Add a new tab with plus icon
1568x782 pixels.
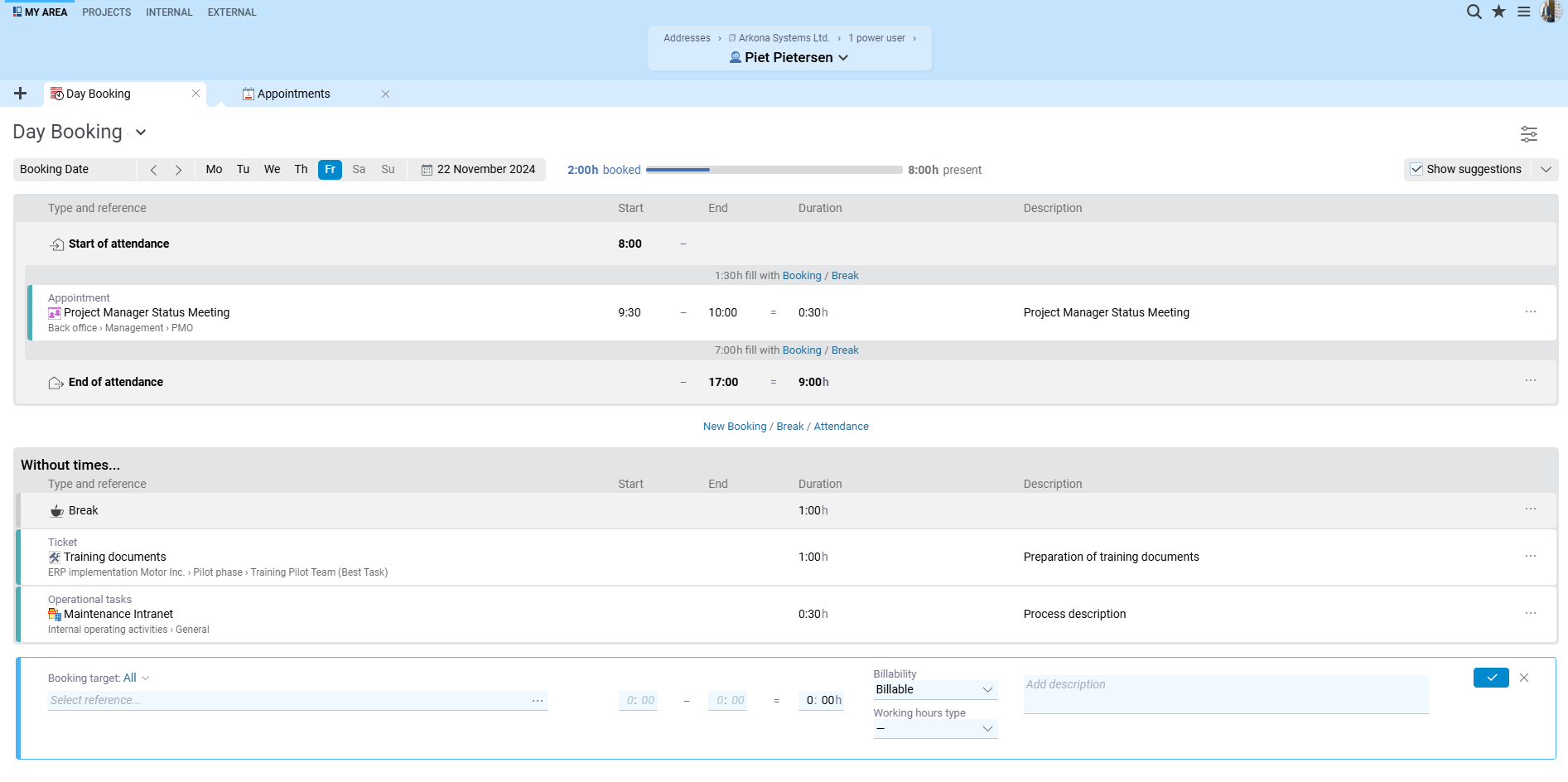[21, 94]
